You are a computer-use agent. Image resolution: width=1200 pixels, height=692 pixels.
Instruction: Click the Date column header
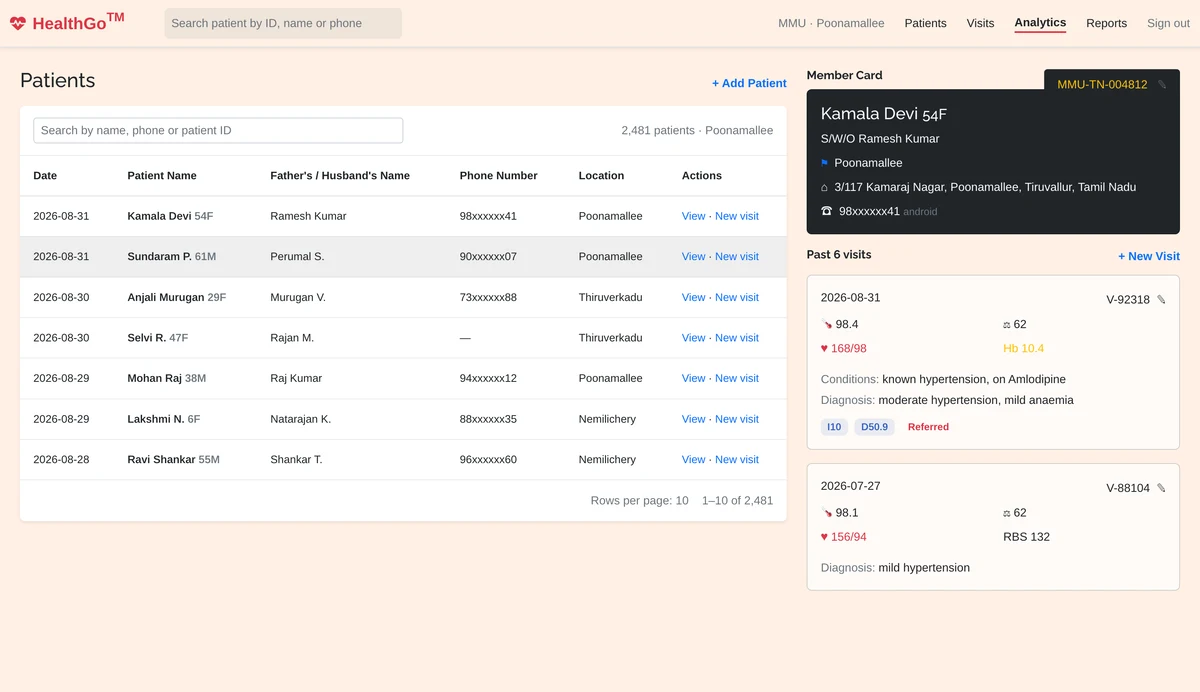45,176
